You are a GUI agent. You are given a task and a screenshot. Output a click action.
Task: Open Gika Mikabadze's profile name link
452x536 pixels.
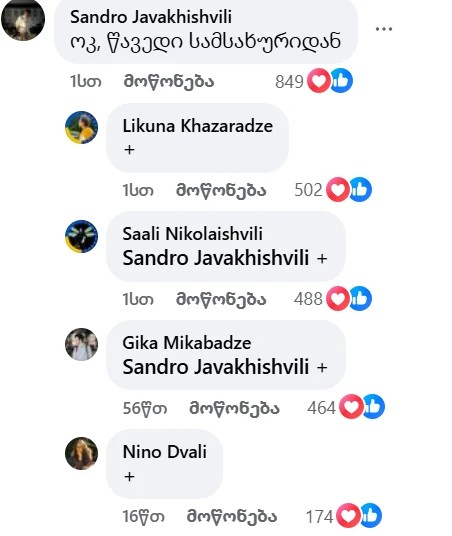point(187,343)
